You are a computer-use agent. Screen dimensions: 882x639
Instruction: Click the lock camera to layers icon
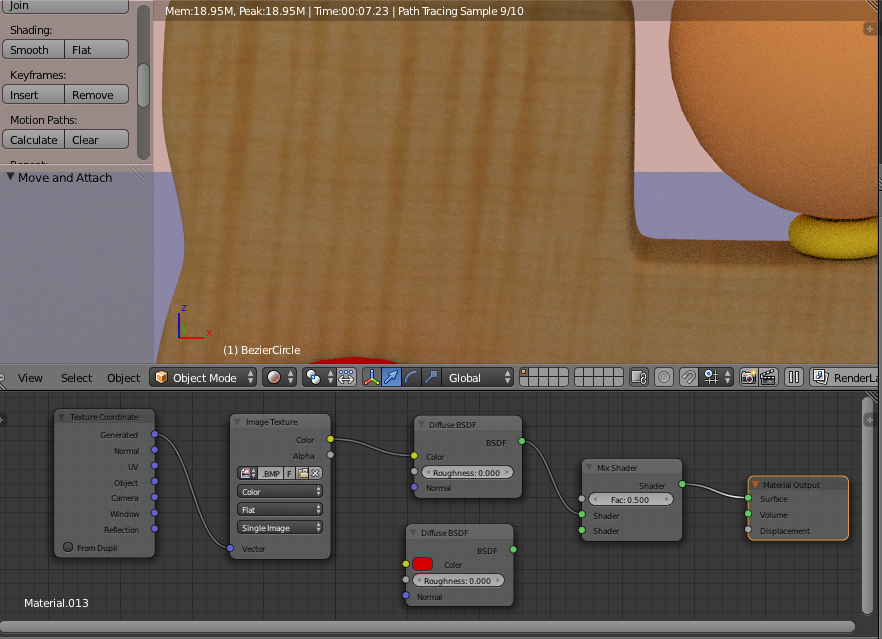point(639,377)
